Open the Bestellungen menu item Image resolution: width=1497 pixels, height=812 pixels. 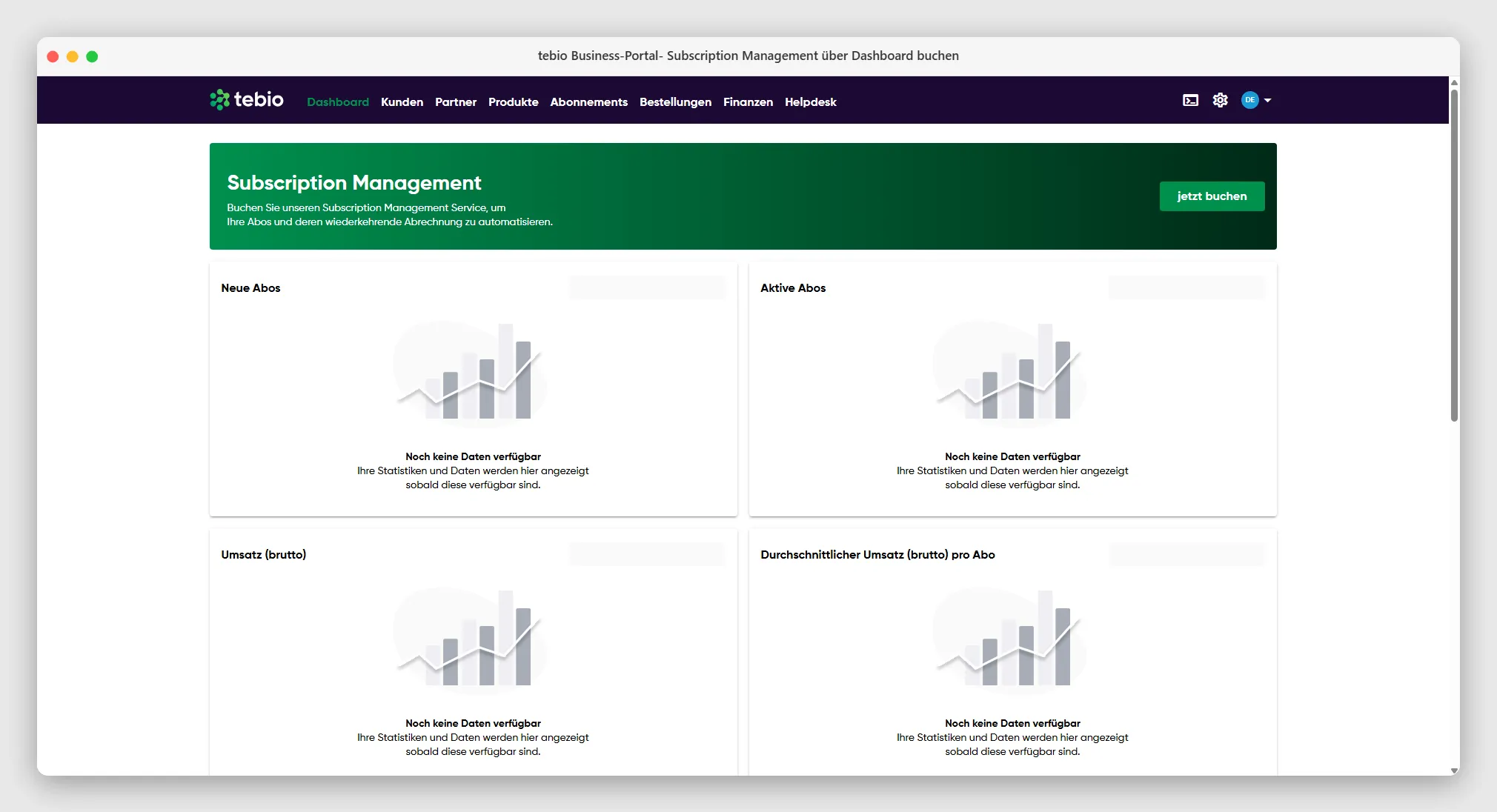click(x=675, y=101)
